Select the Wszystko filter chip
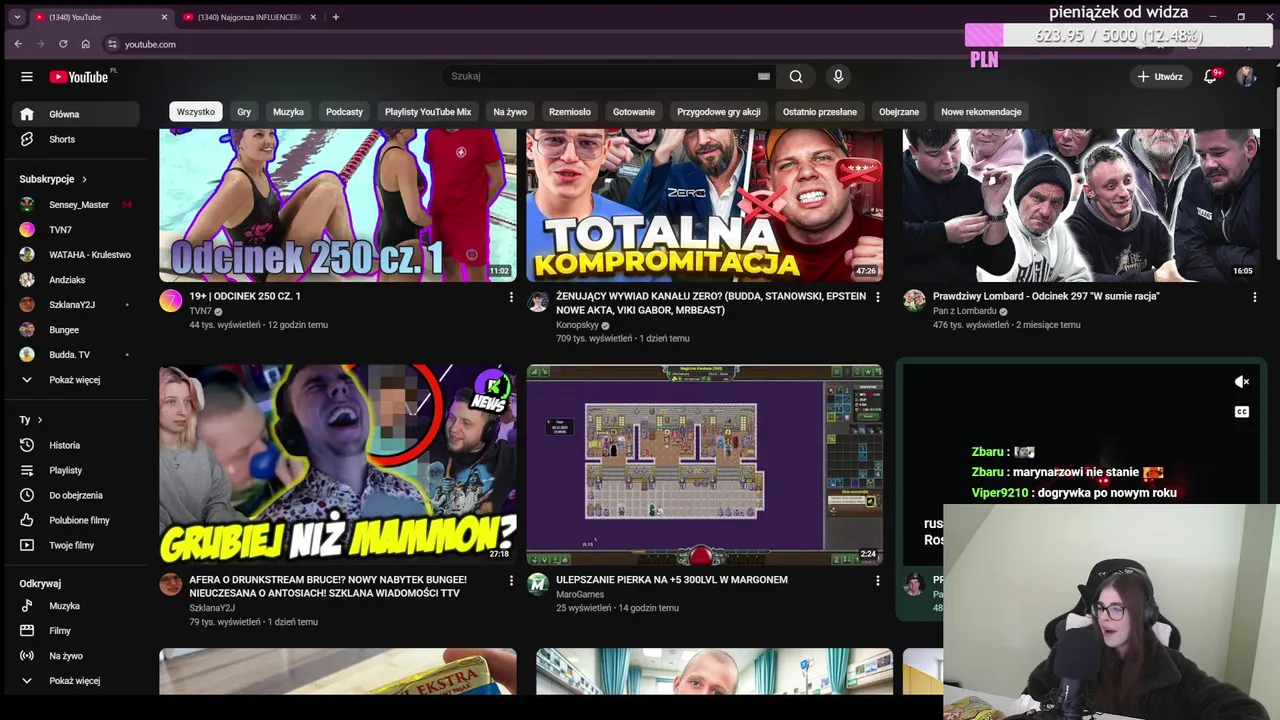 coord(196,112)
